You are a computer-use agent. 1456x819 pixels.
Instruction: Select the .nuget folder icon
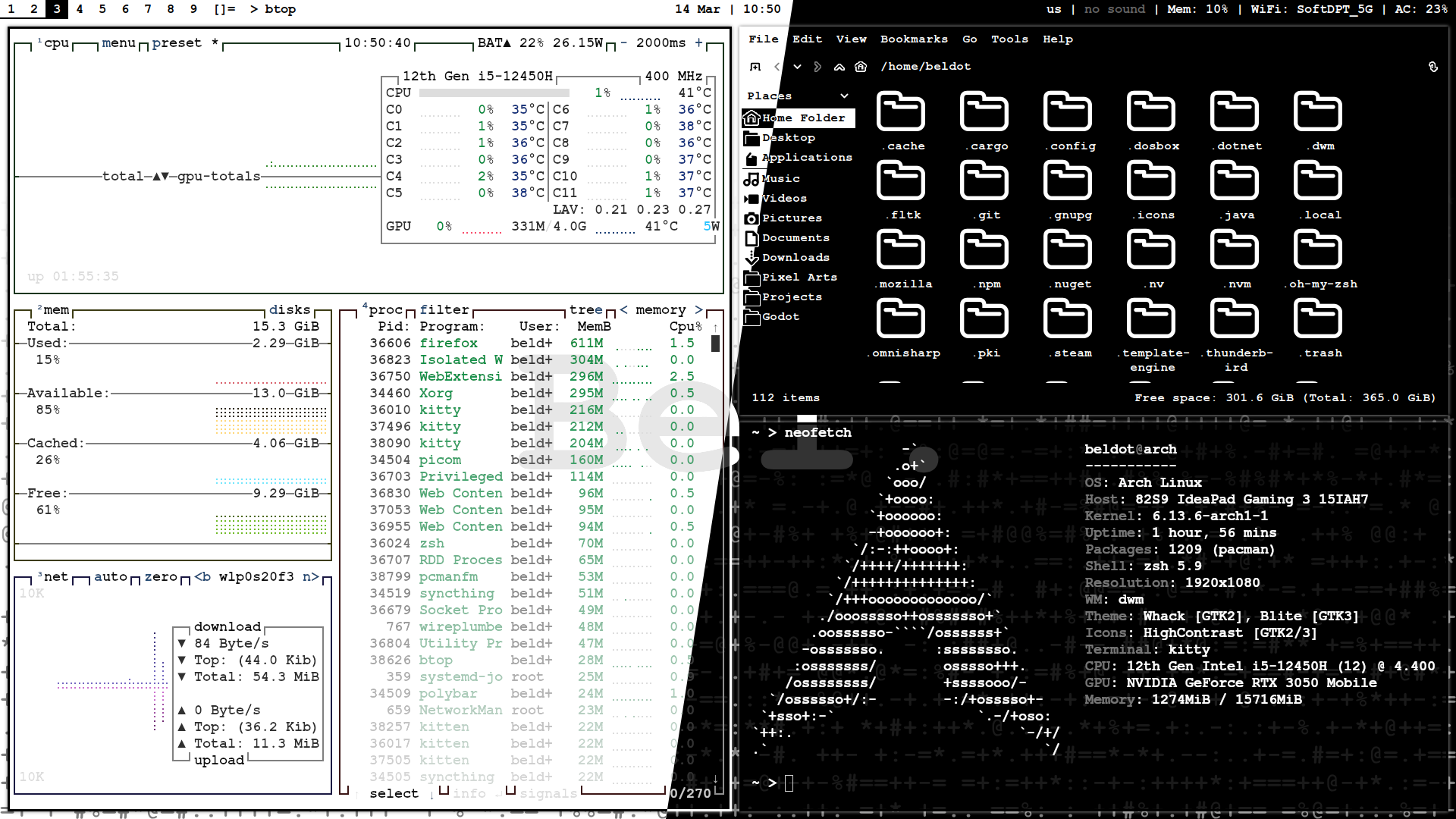click(1068, 250)
